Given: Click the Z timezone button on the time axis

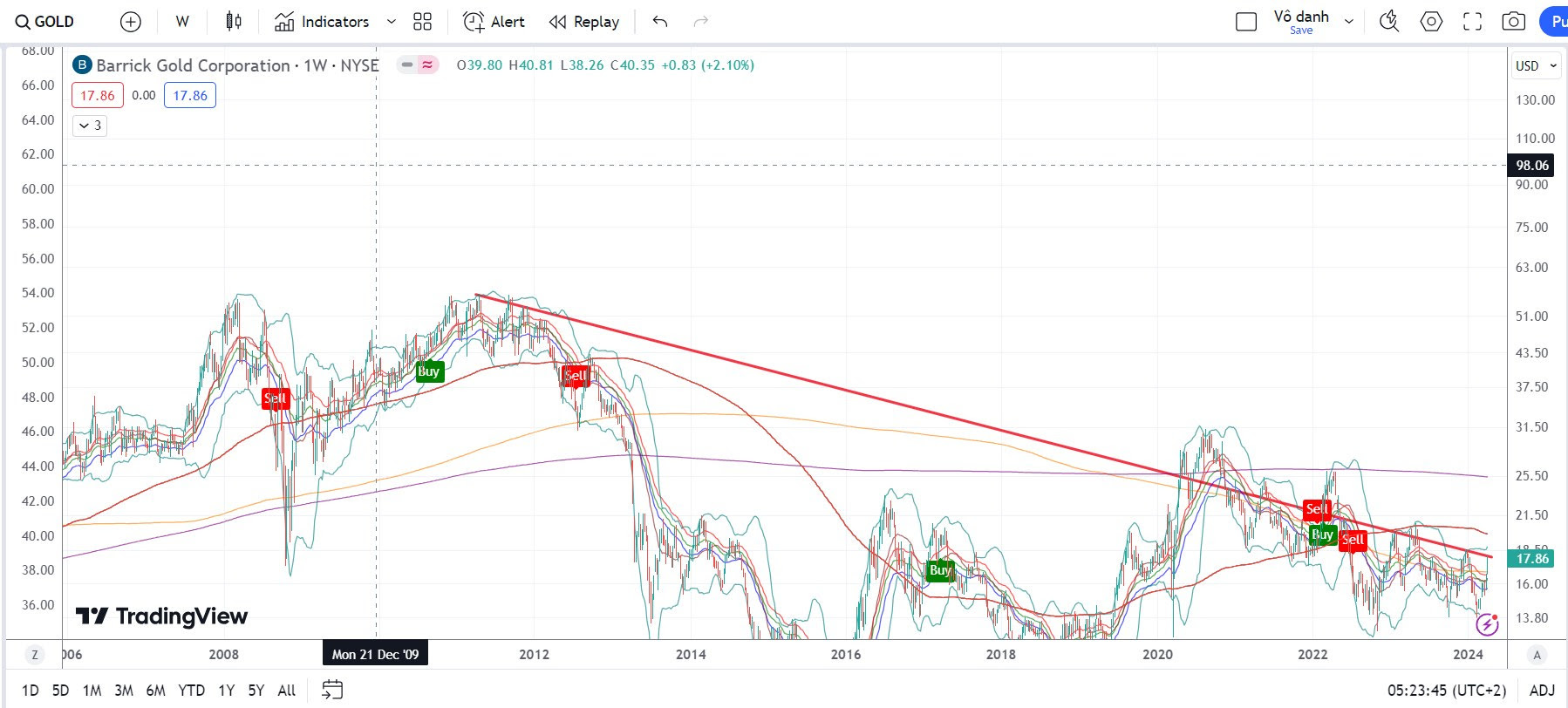Looking at the screenshot, I should click(35, 655).
